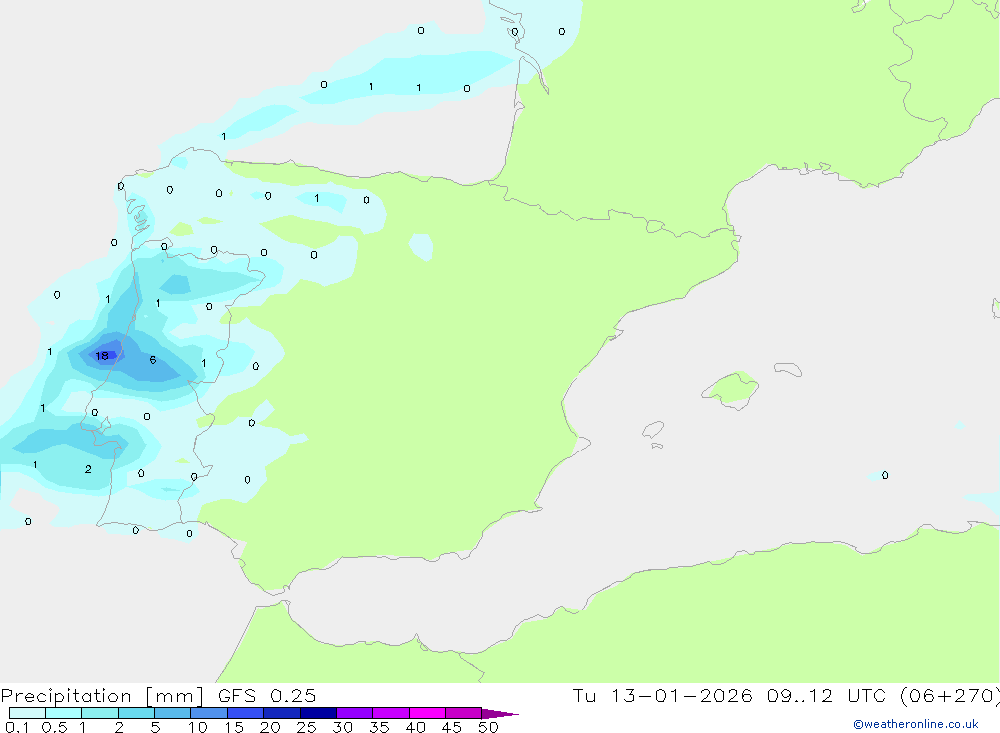
Task: Select the 35–40 mm magenta legend swatch
Action: pos(391,713)
